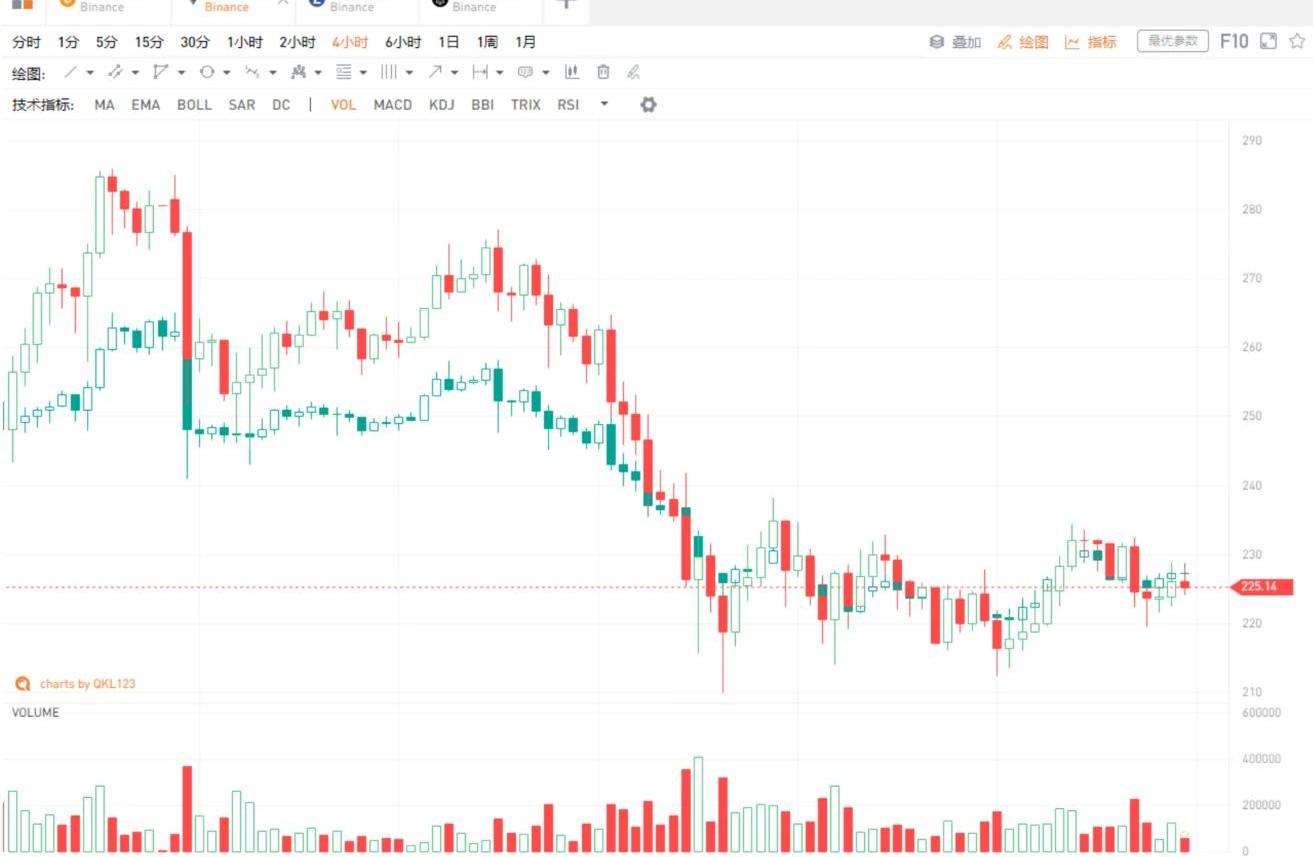This screenshot has width=1313, height=857.
Task: Click the 最优参数 button
Action: tap(1172, 41)
